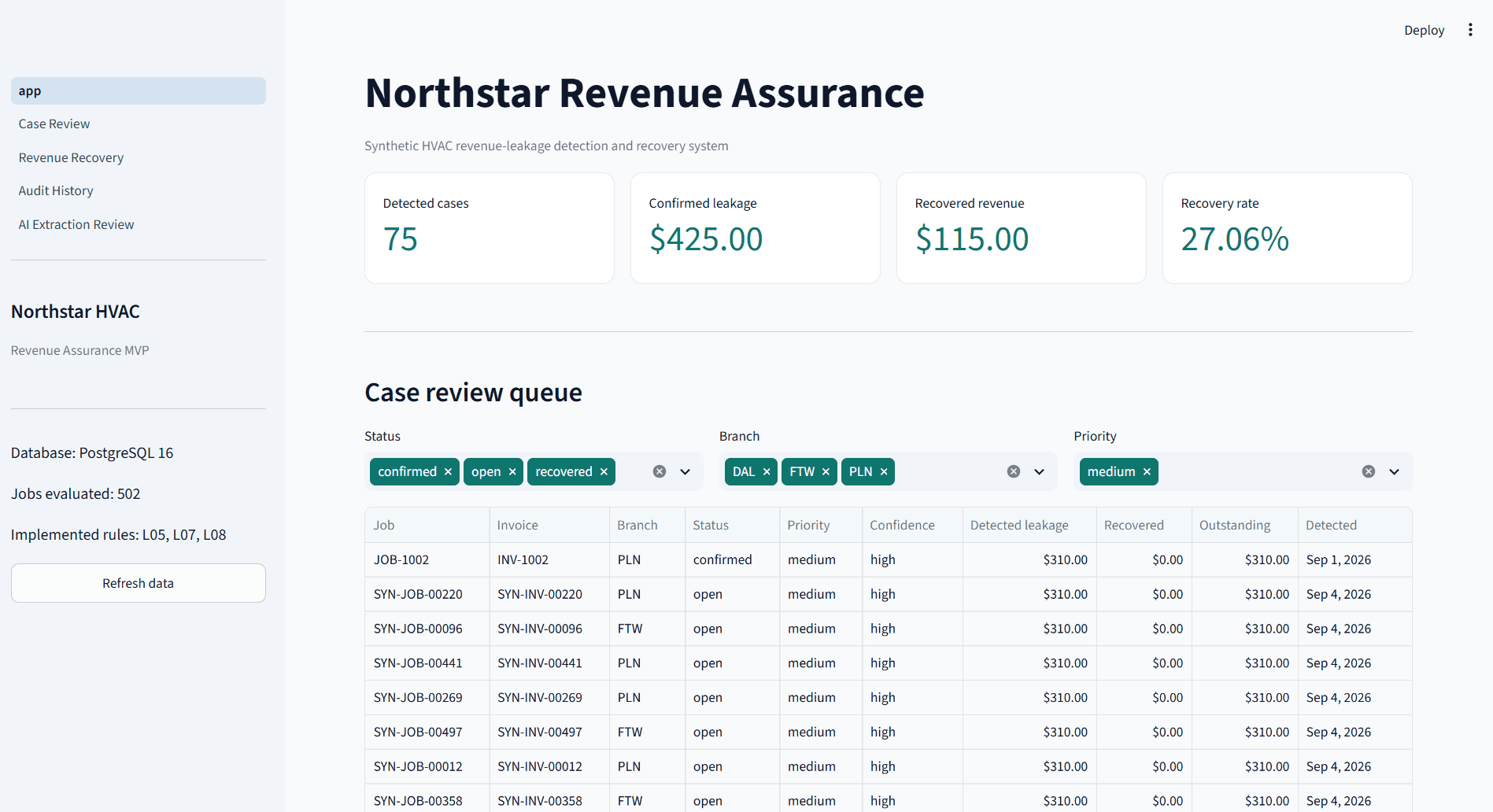Sort by Confidence column header

[x=911, y=525]
